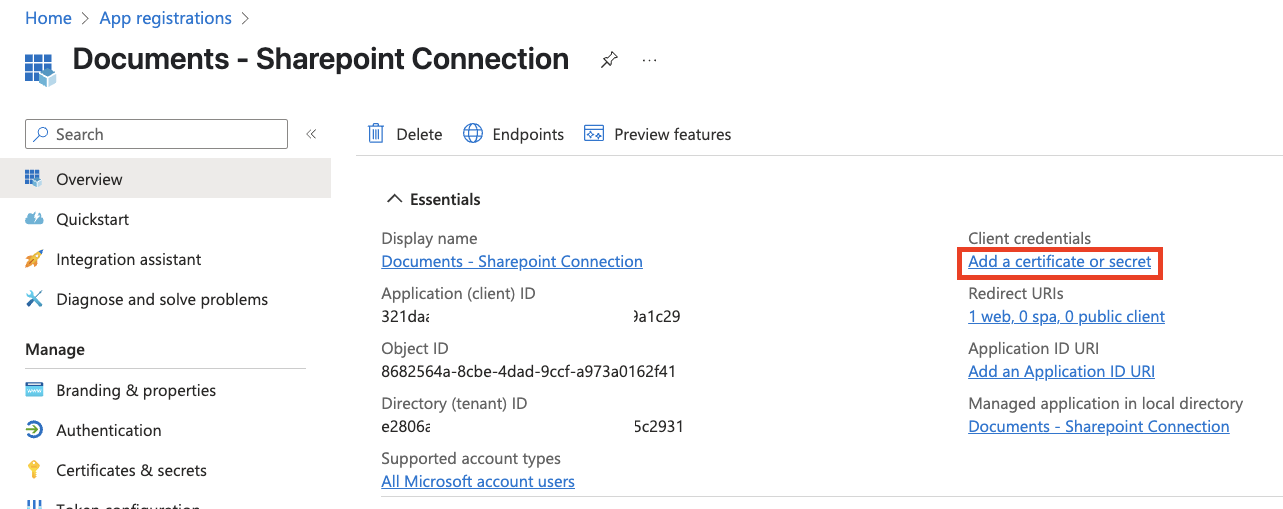Select the Directory (tenant) ID value
The width and height of the screenshot is (1283, 509).
533,426
